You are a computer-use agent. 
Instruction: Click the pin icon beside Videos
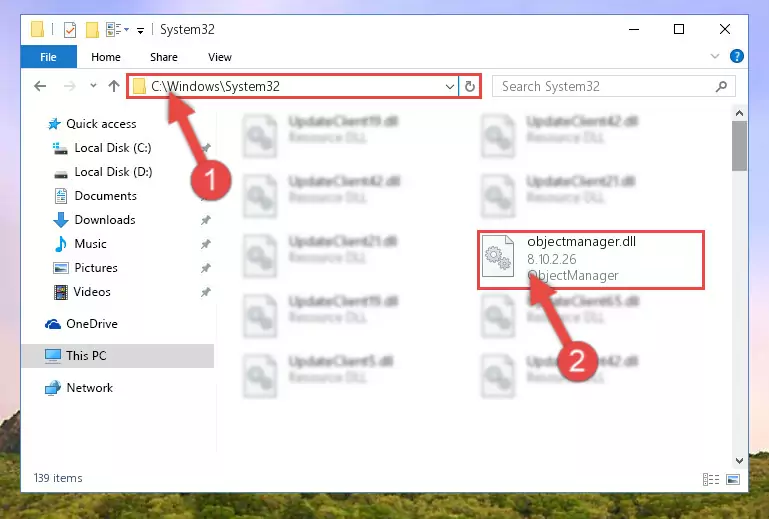click(205, 292)
